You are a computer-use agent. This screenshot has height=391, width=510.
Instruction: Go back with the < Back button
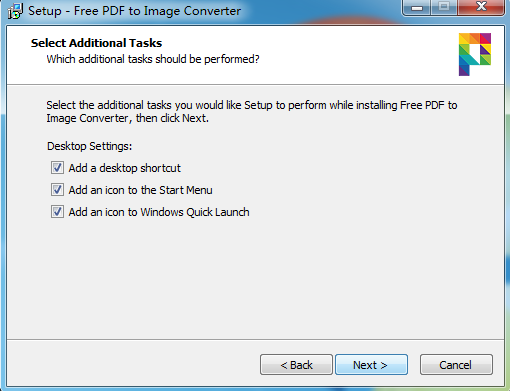coord(296,365)
